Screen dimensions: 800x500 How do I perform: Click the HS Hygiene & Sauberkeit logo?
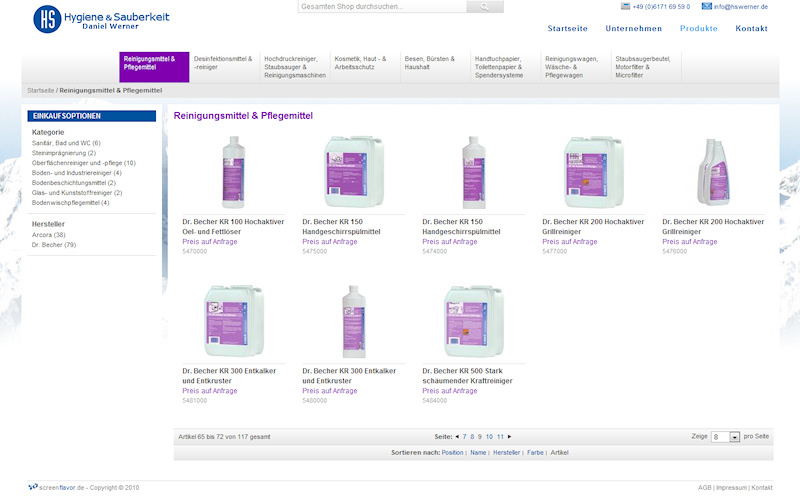pos(101,19)
